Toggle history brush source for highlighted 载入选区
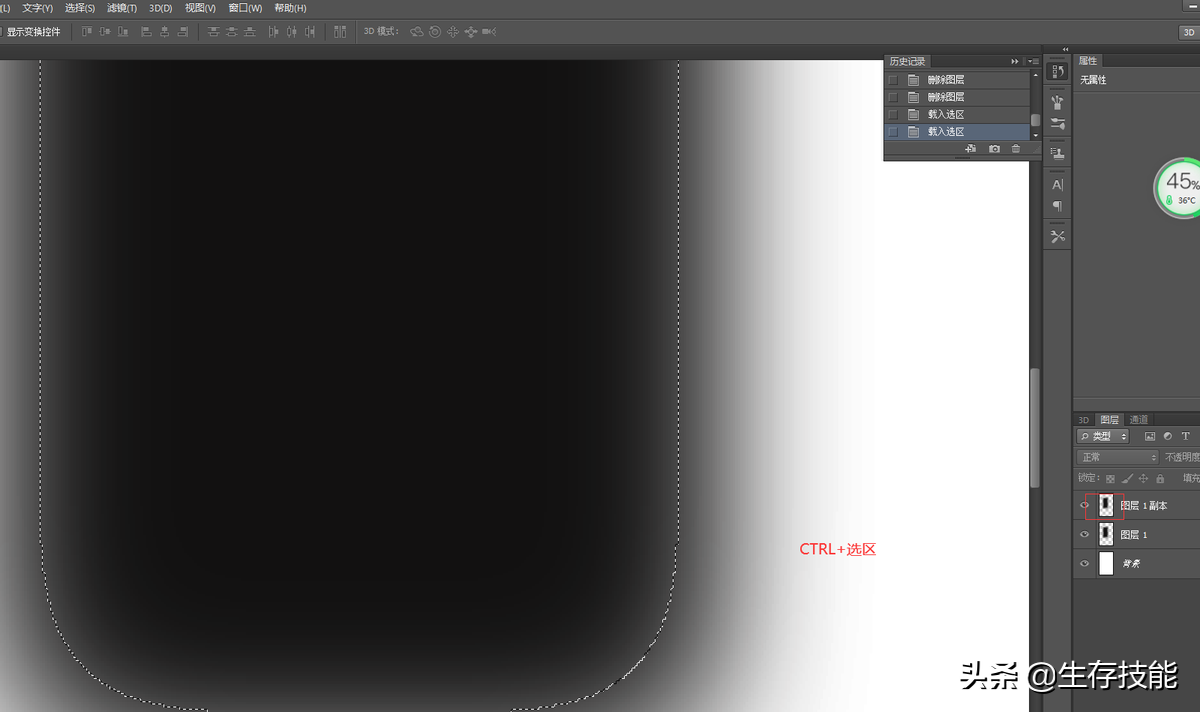The height and width of the screenshot is (712, 1200). point(893,132)
